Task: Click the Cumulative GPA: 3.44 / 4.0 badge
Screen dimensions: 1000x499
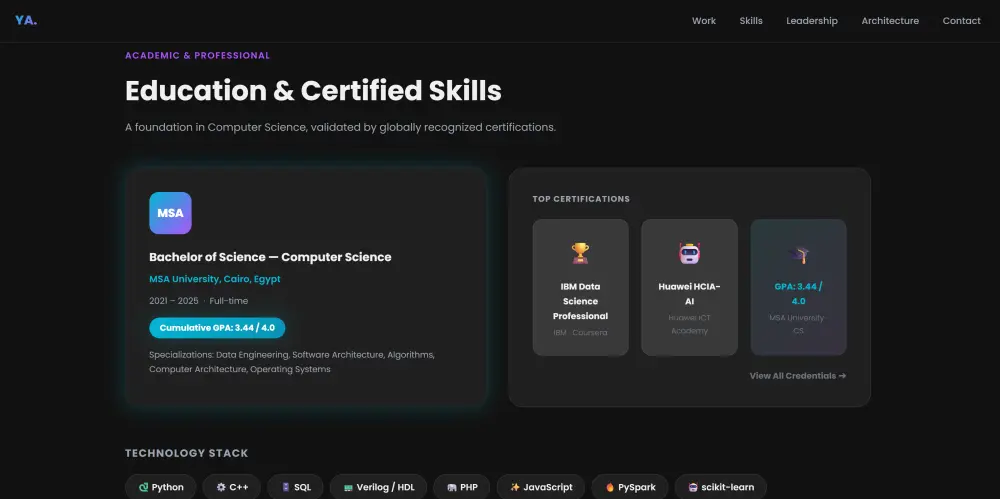Action: click(217, 328)
